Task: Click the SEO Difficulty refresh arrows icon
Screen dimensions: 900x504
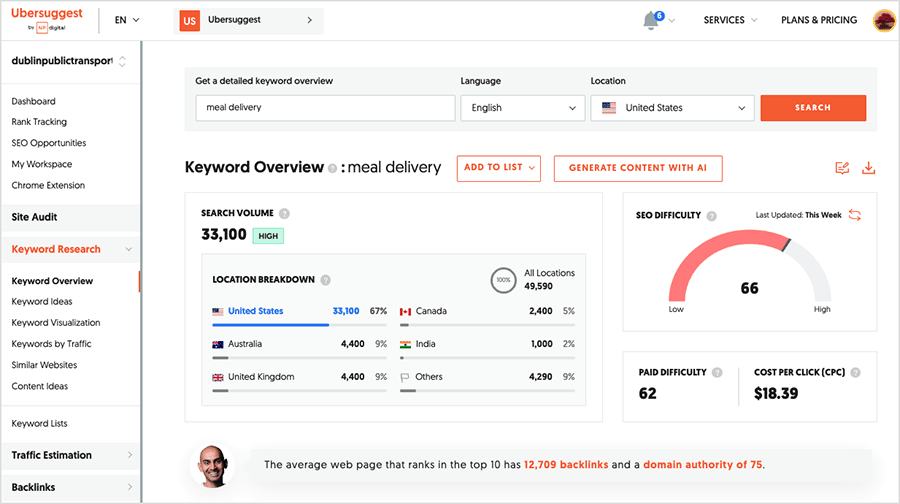Action: [855, 215]
